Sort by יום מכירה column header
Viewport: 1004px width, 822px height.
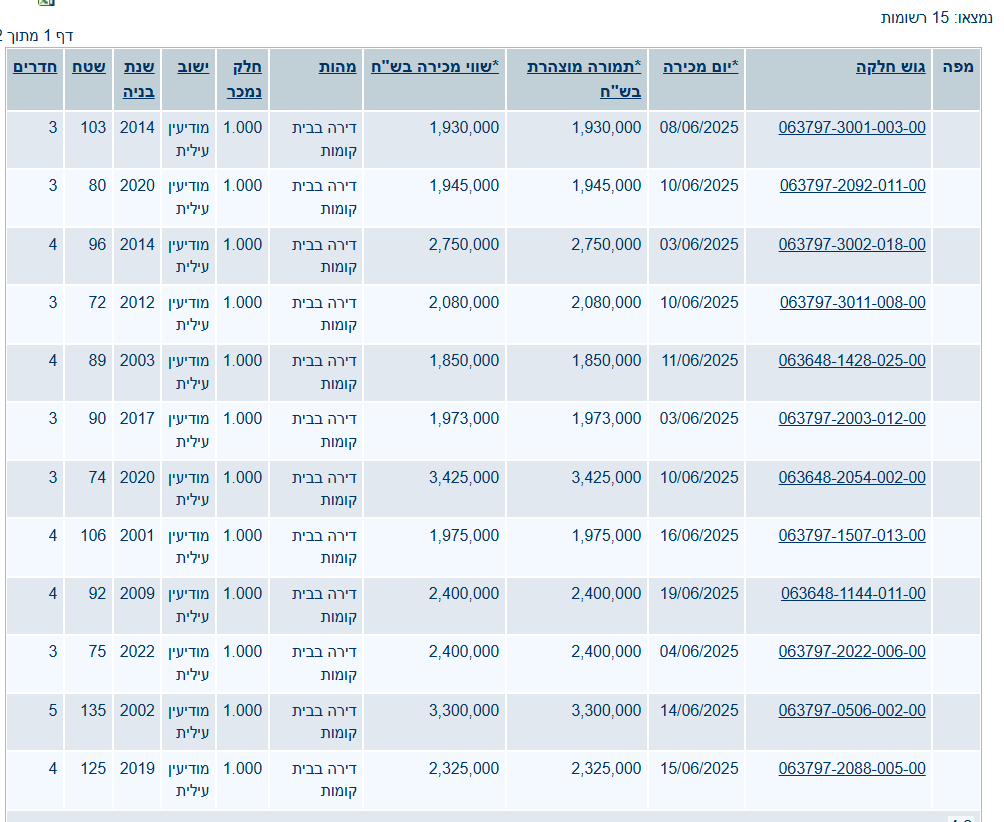click(x=700, y=67)
